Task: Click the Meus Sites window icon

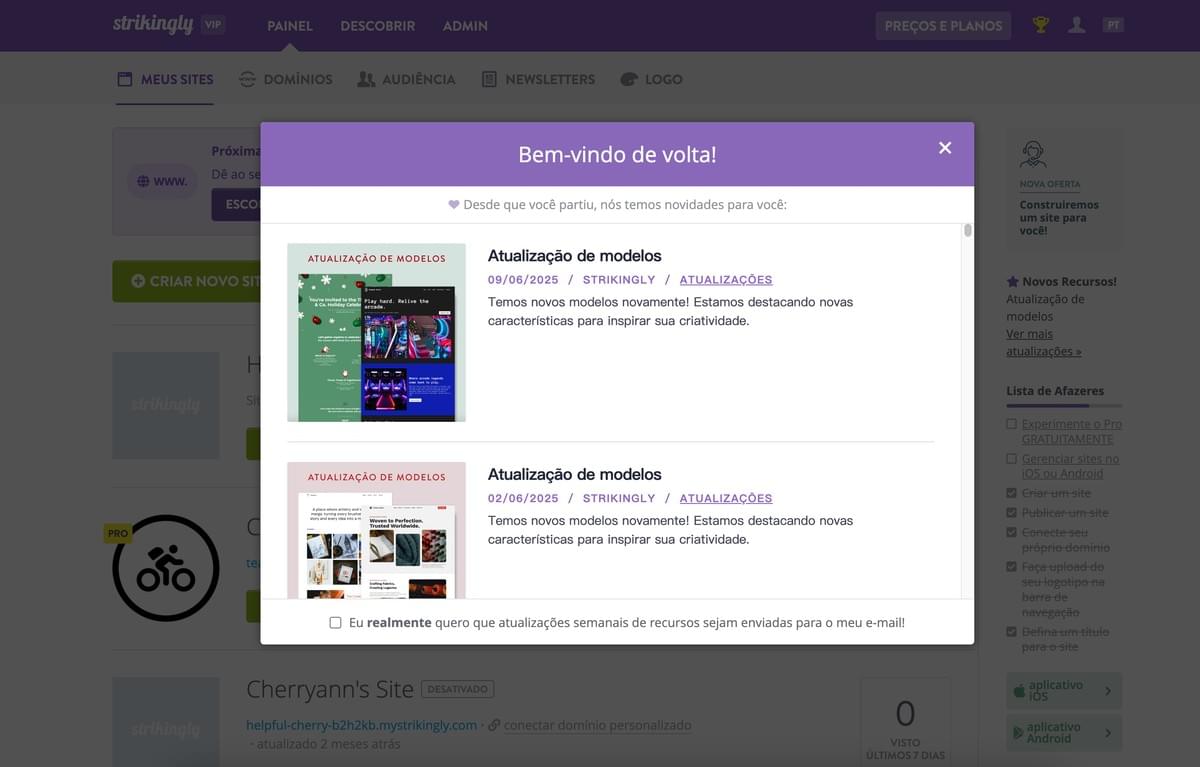Action: 125,79
